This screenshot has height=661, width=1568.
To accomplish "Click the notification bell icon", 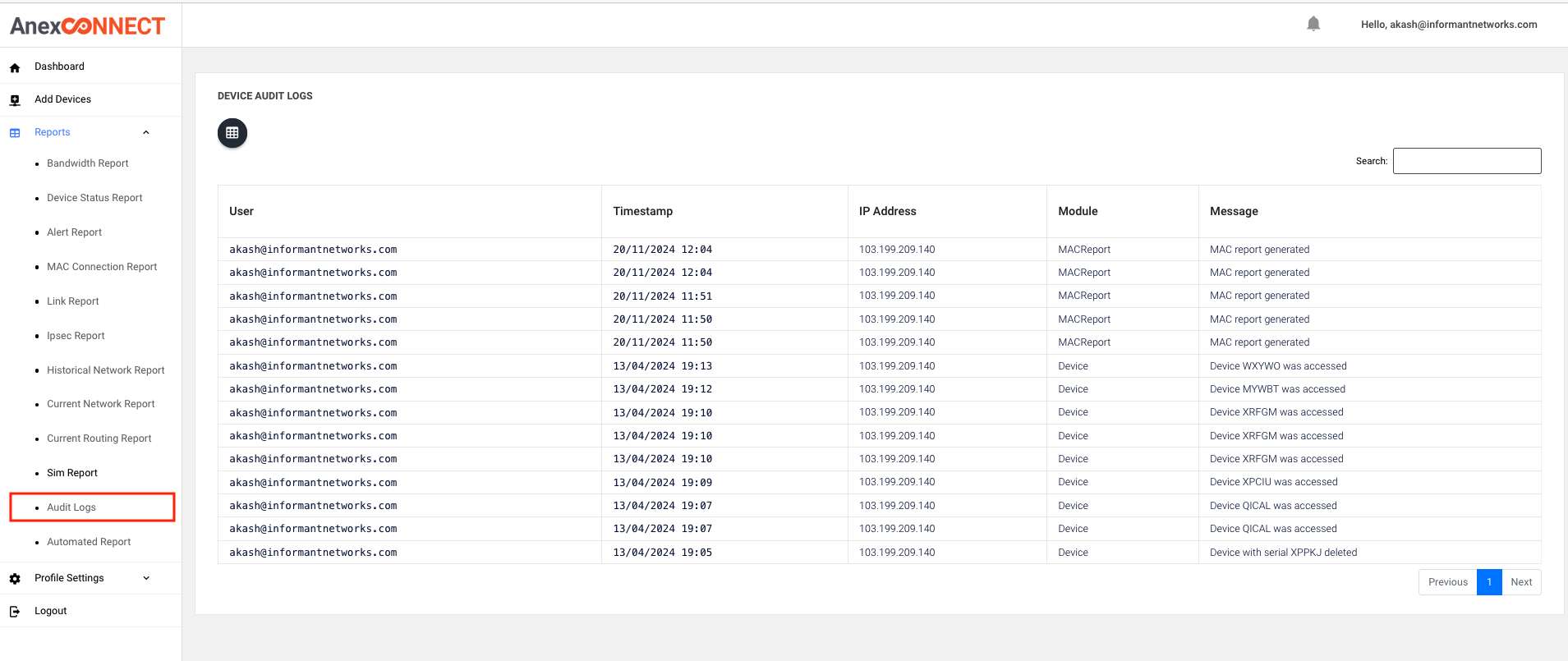I will [x=1313, y=24].
